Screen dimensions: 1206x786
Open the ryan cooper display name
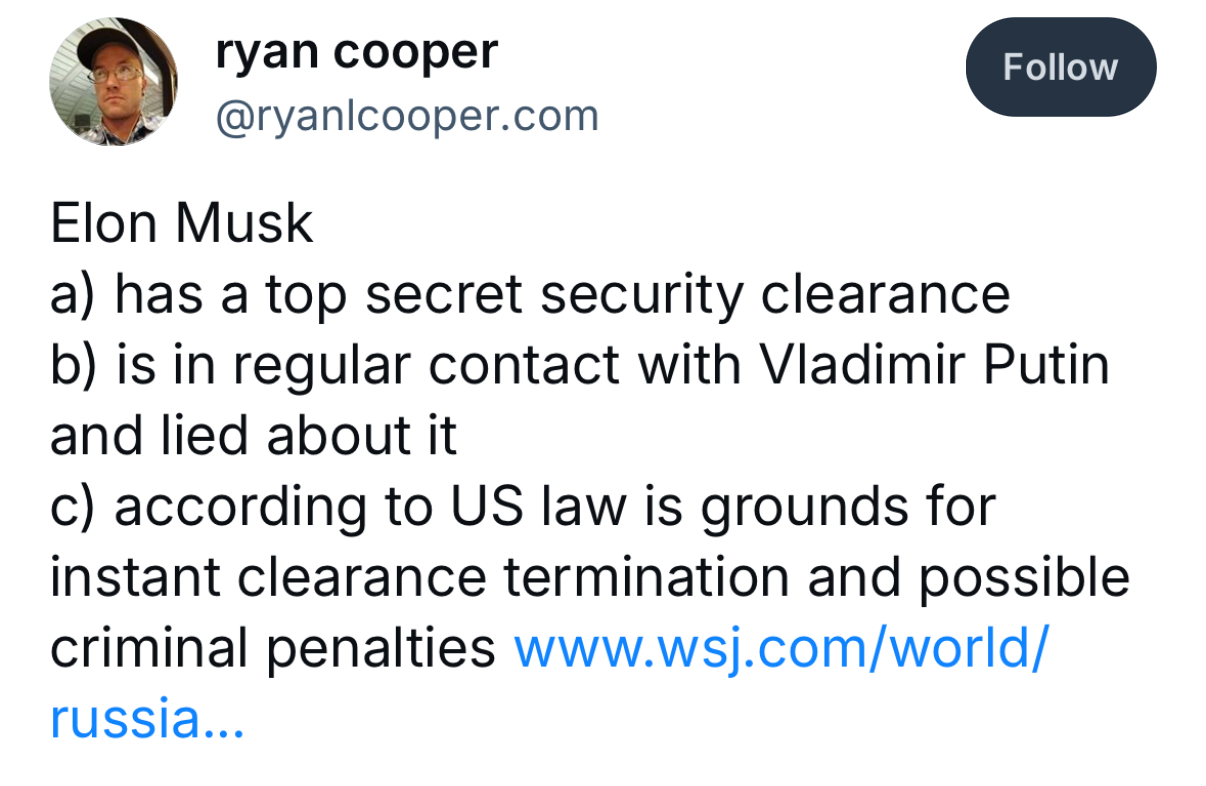(x=356, y=52)
